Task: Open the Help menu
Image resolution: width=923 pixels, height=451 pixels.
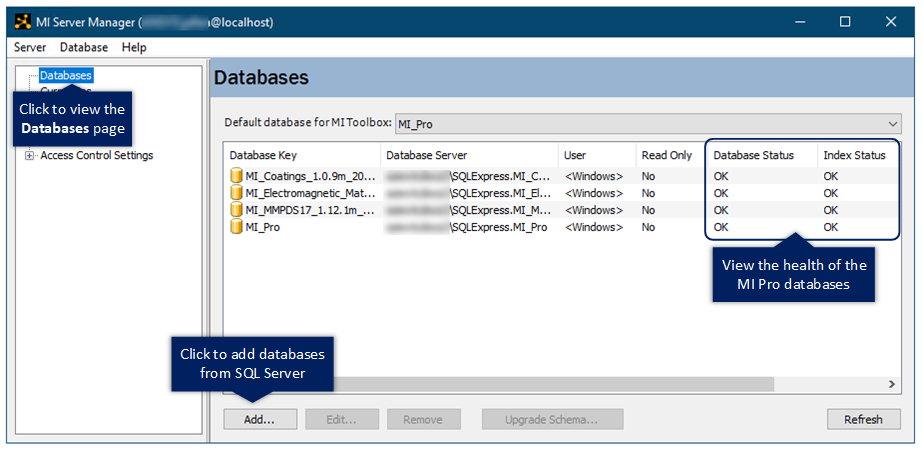Action: [x=134, y=47]
